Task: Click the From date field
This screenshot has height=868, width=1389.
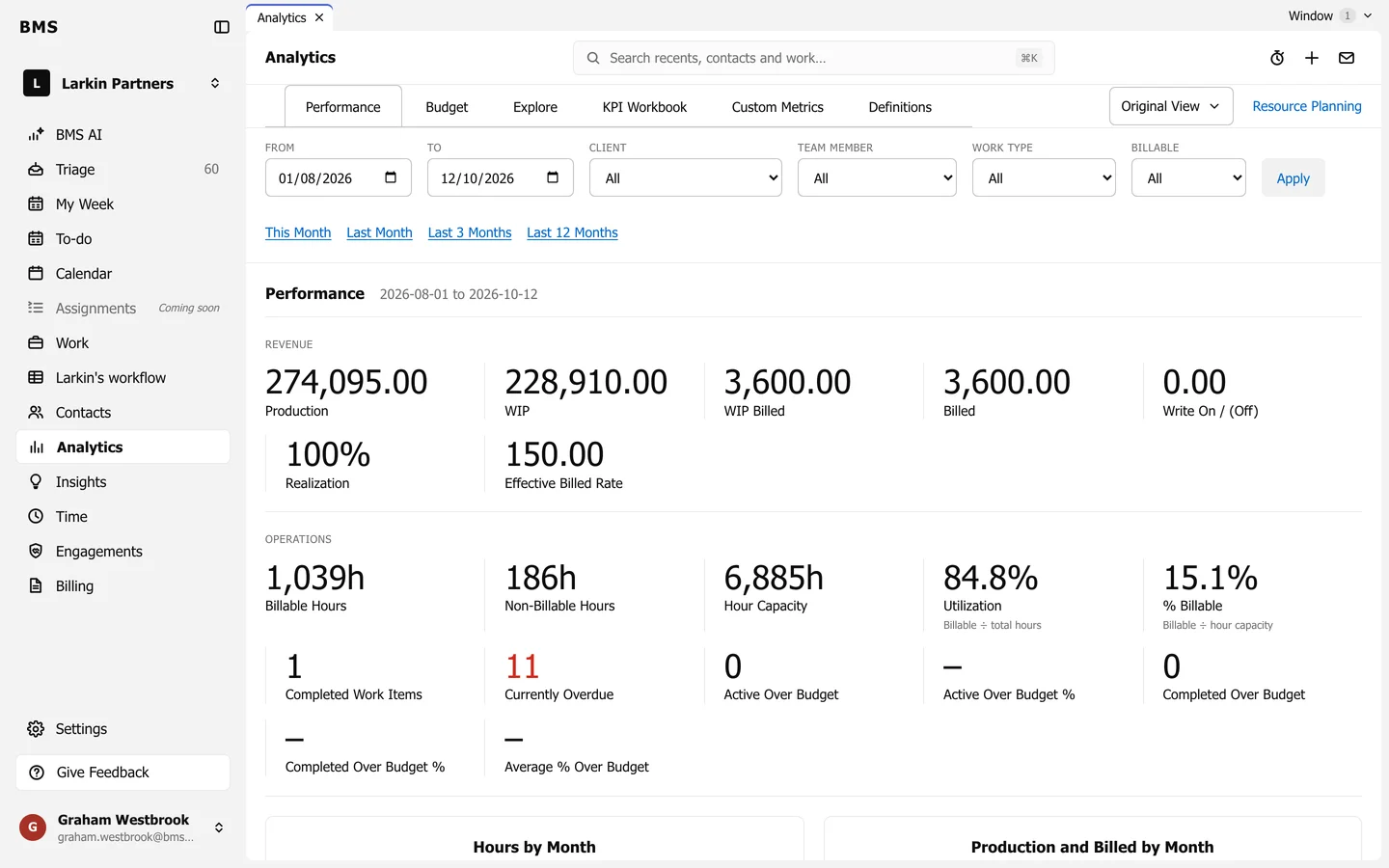Action: pyautogui.click(x=339, y=178)
